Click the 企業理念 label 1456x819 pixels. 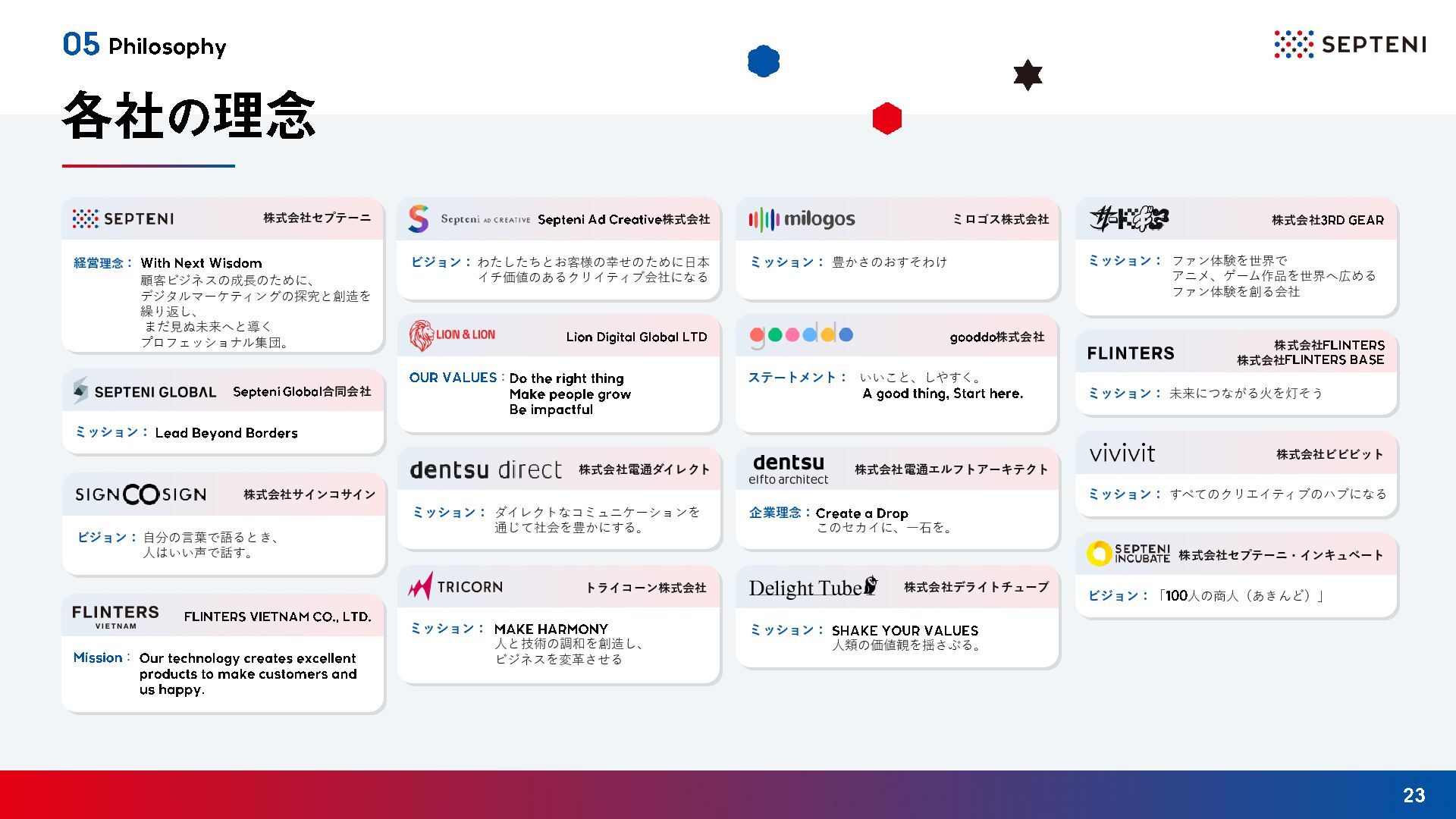coord(779,513)
